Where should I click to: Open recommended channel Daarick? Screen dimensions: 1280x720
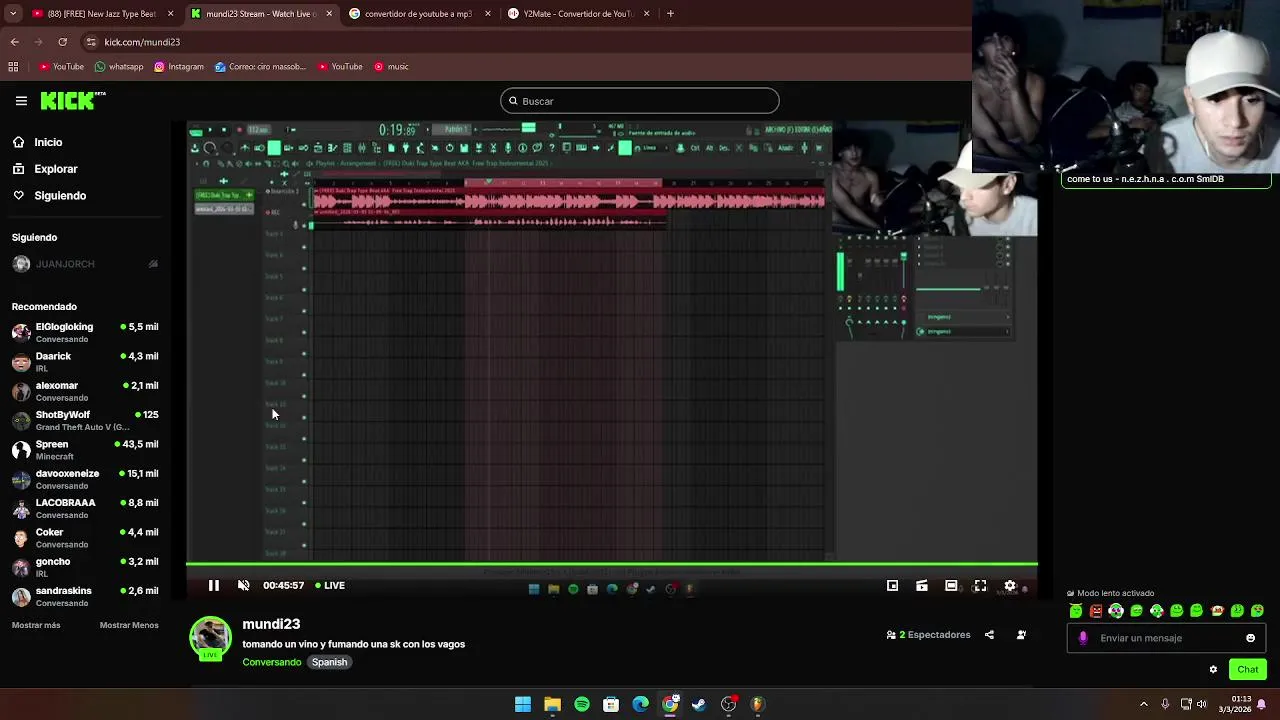(x=85, y=362)
